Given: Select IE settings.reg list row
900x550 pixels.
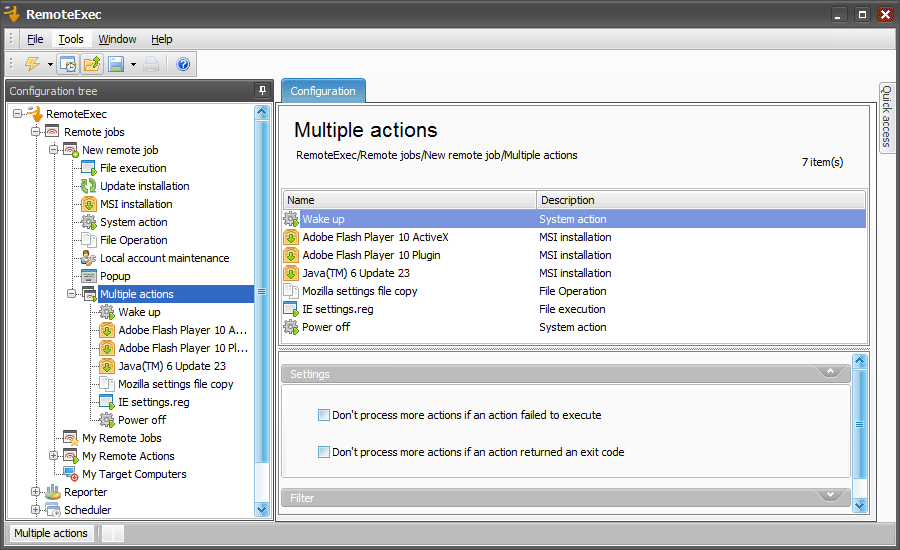Looking at the screenshot, I should pyautogui.click(x=574, y=309).
